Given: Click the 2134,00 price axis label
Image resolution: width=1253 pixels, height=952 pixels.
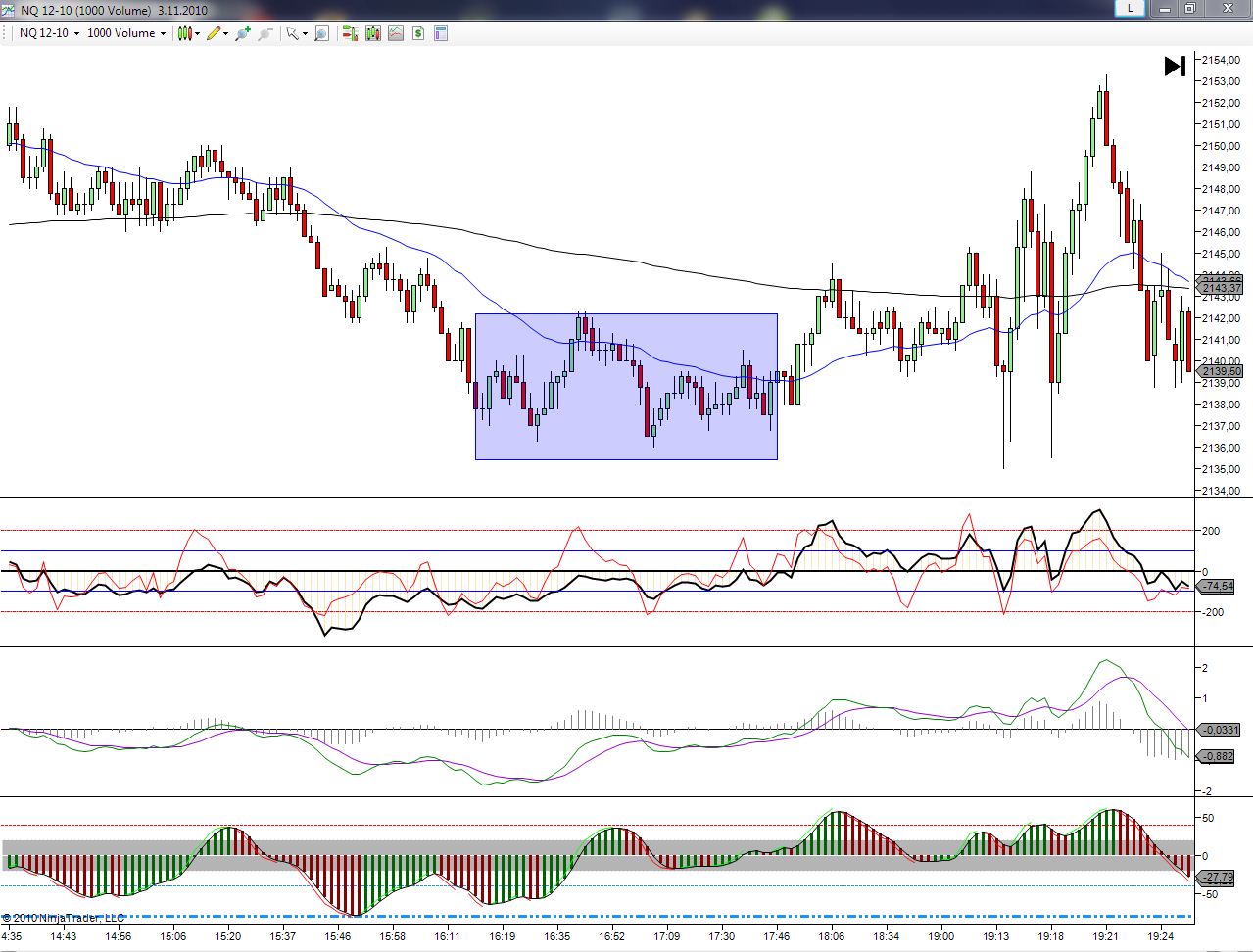Looking at the screenshot, I should pos(1222,491).
